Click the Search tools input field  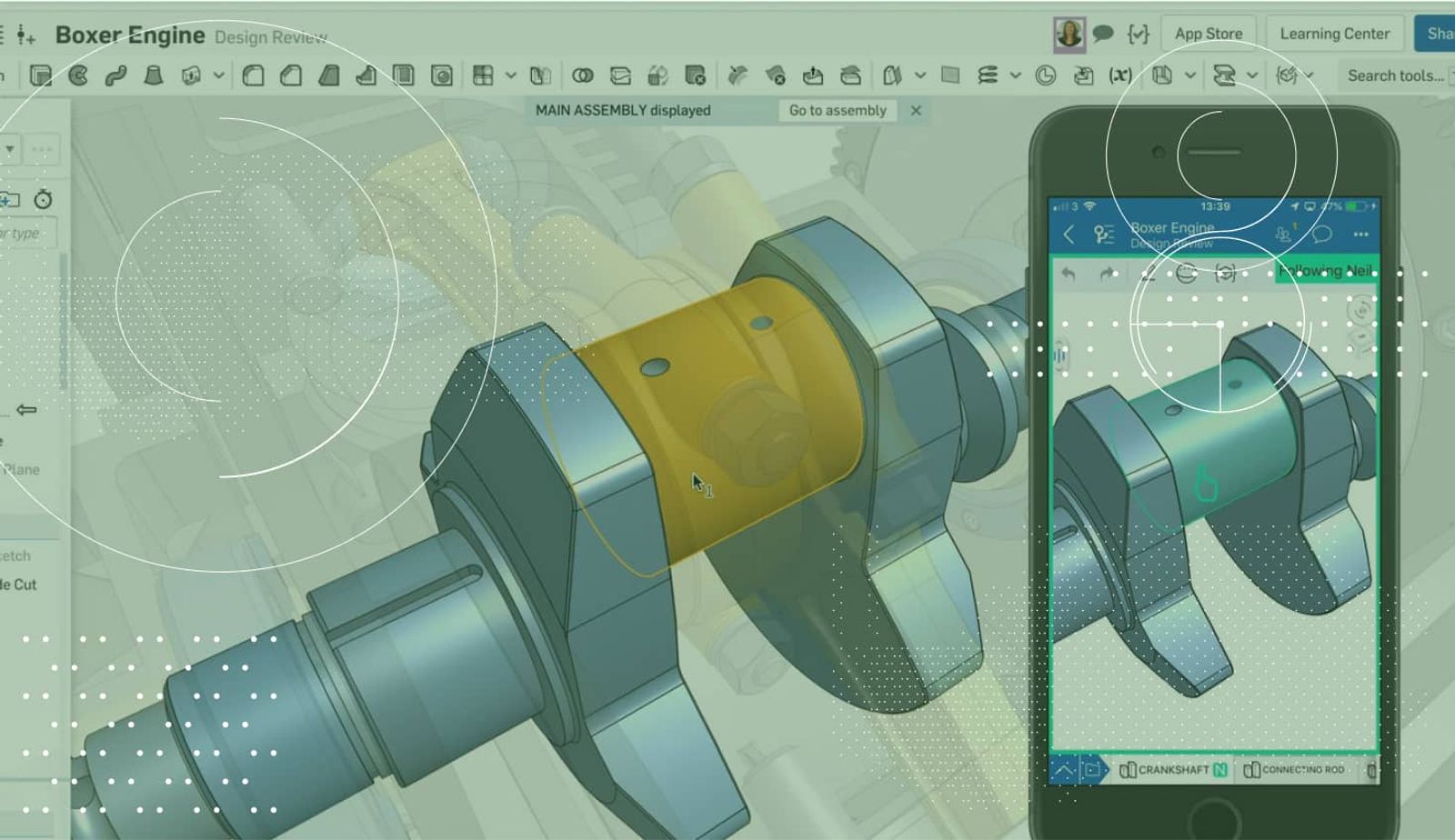pos(1395,75)
